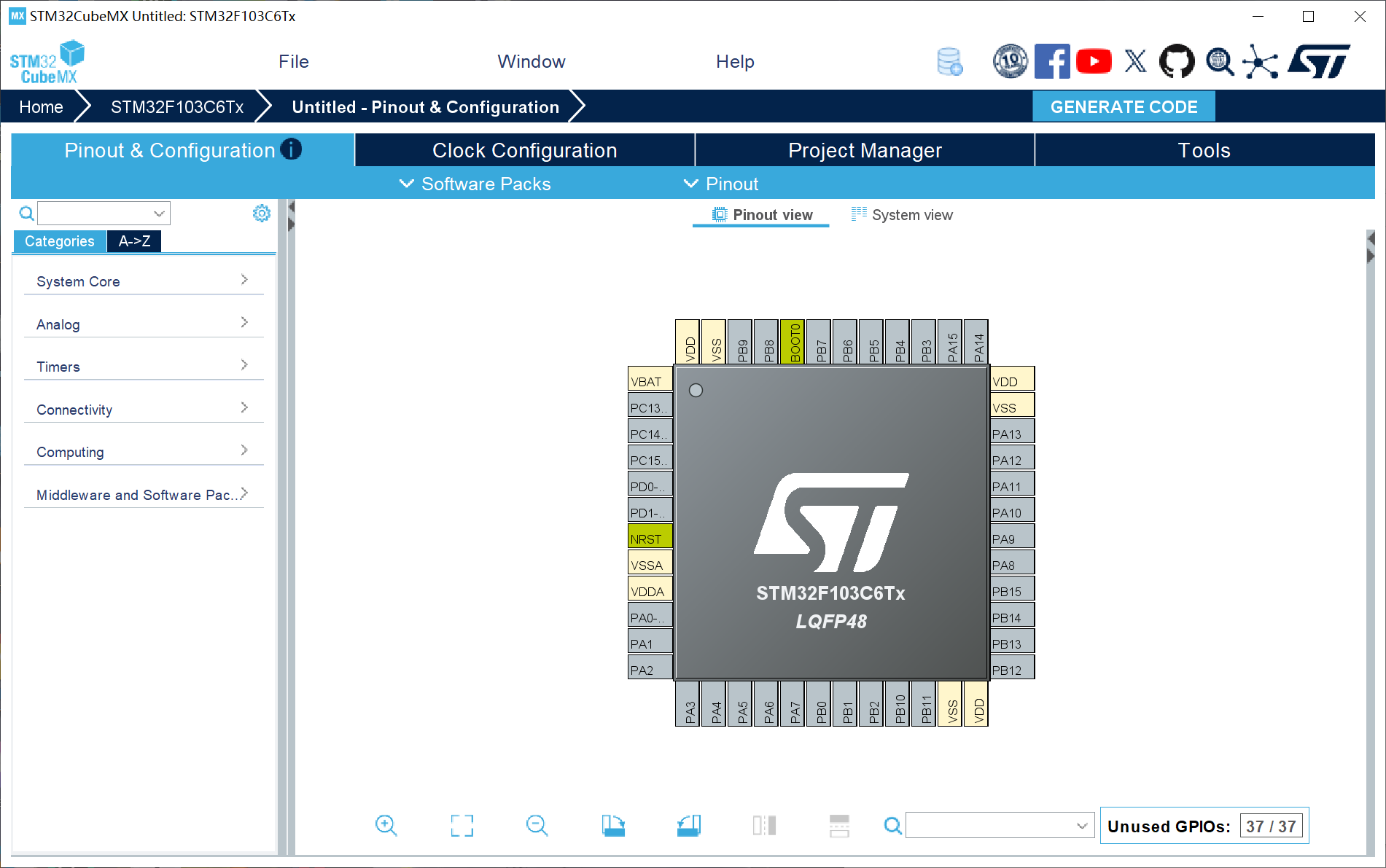Image resolution: width=1386 pixels, height=868 pixels.
Task: Click the GENERATE CODE button
Action: click(x=1124, y=107)
